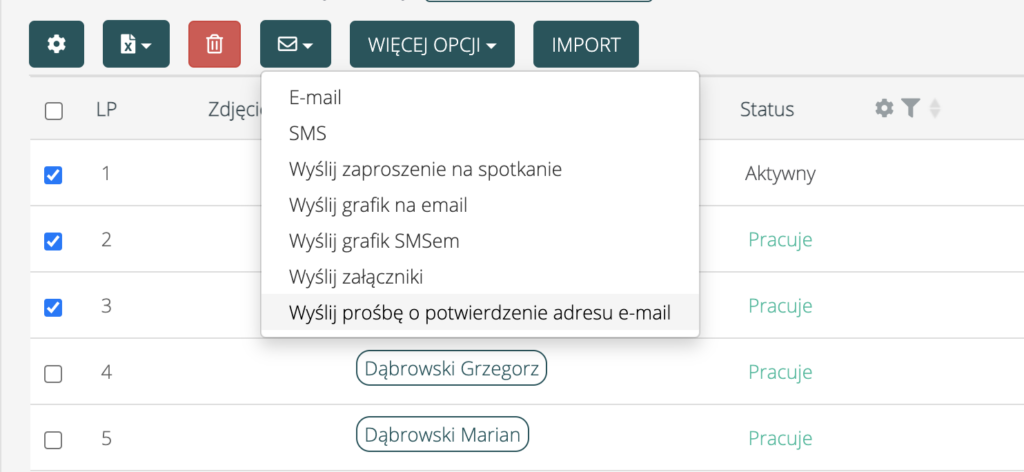This screenshot has width=1024, height=472.
Task: Open employee Dąbrowski Marian link
Action: [442, 436]
